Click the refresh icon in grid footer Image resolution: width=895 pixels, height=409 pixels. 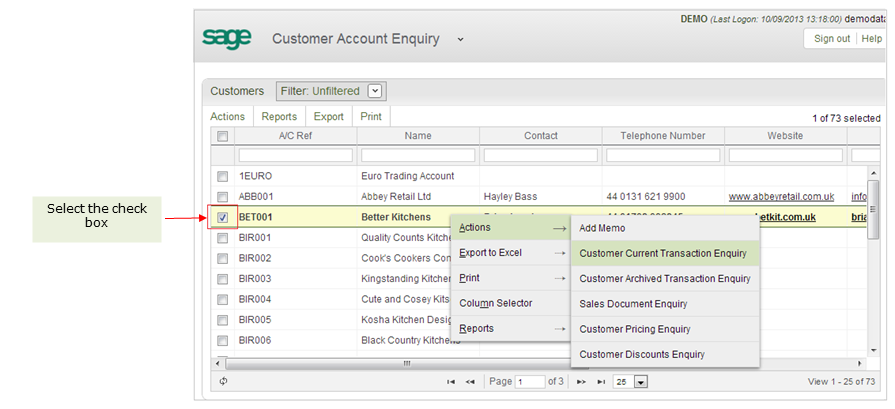pos(223,382)
